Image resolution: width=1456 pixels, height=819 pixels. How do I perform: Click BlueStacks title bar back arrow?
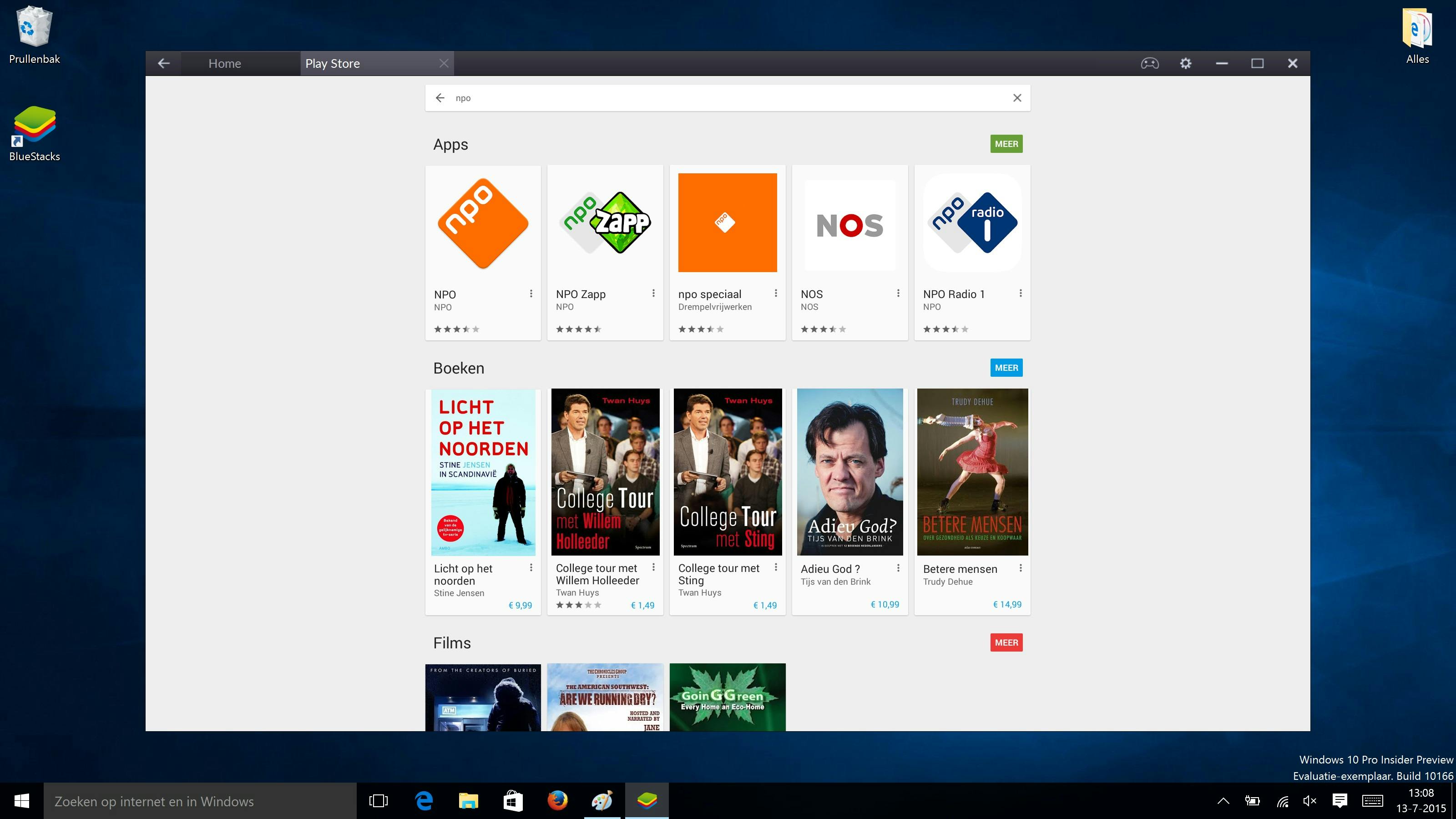tap(164, 63)
